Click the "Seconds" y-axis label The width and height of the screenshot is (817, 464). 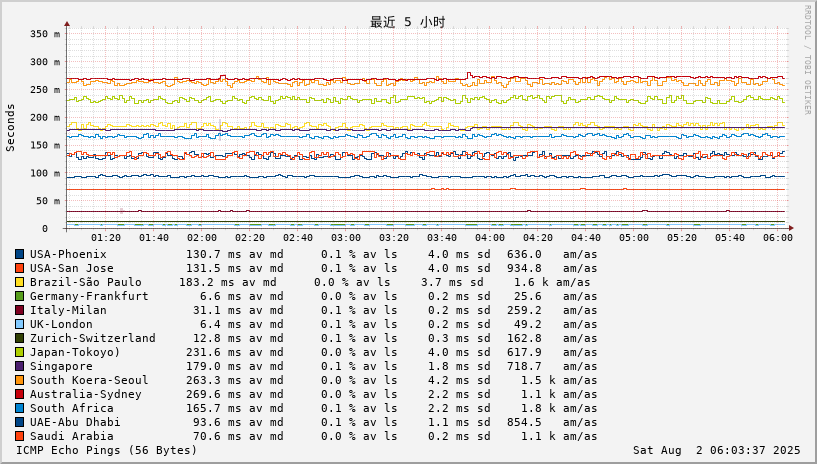click(x=10, y=128)
